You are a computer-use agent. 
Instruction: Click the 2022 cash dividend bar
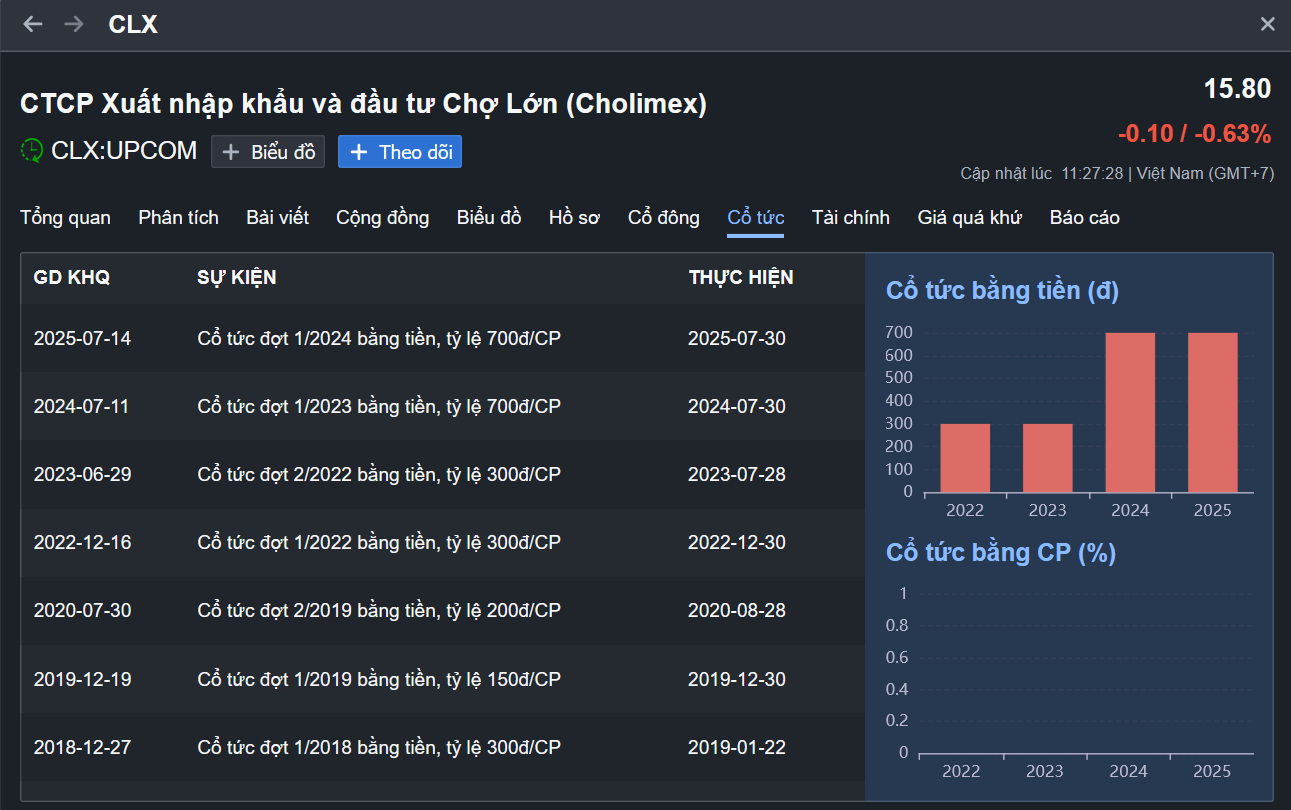(x=965, y=458)
